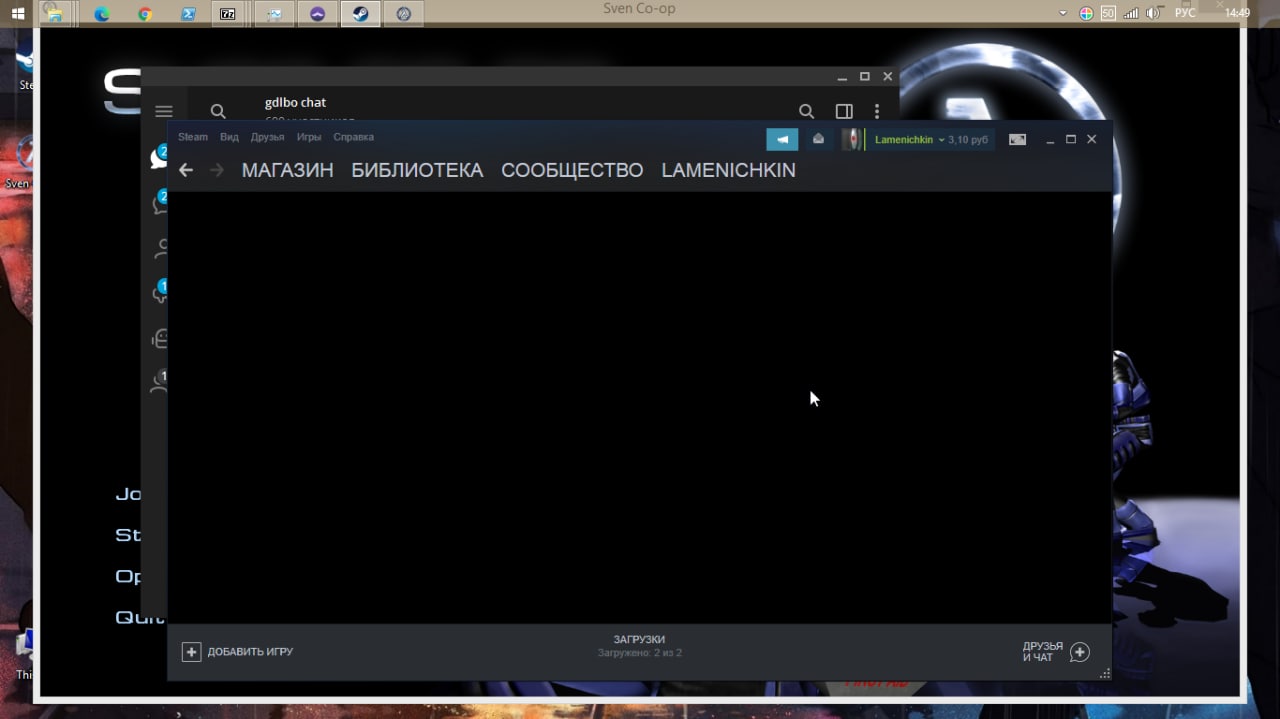
Task: Open purple app taskbar button
Action: (317, 14)
